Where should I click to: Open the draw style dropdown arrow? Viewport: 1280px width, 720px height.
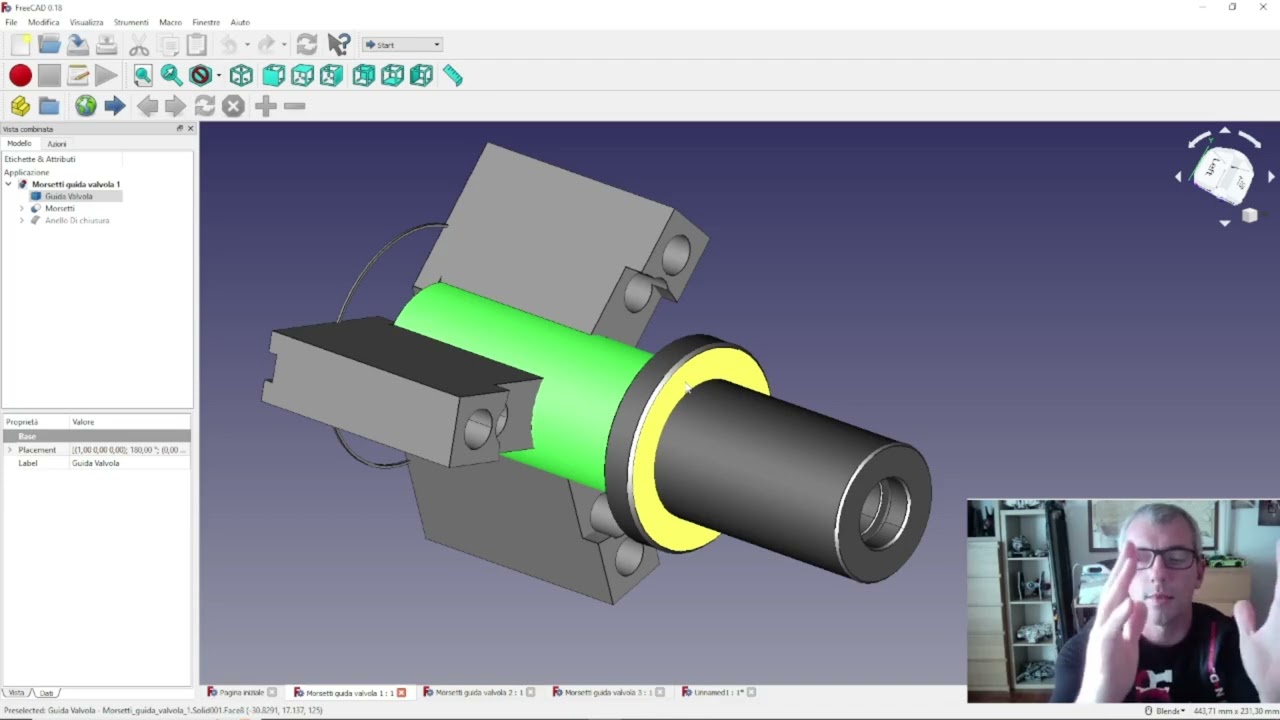tap(218, 76)
